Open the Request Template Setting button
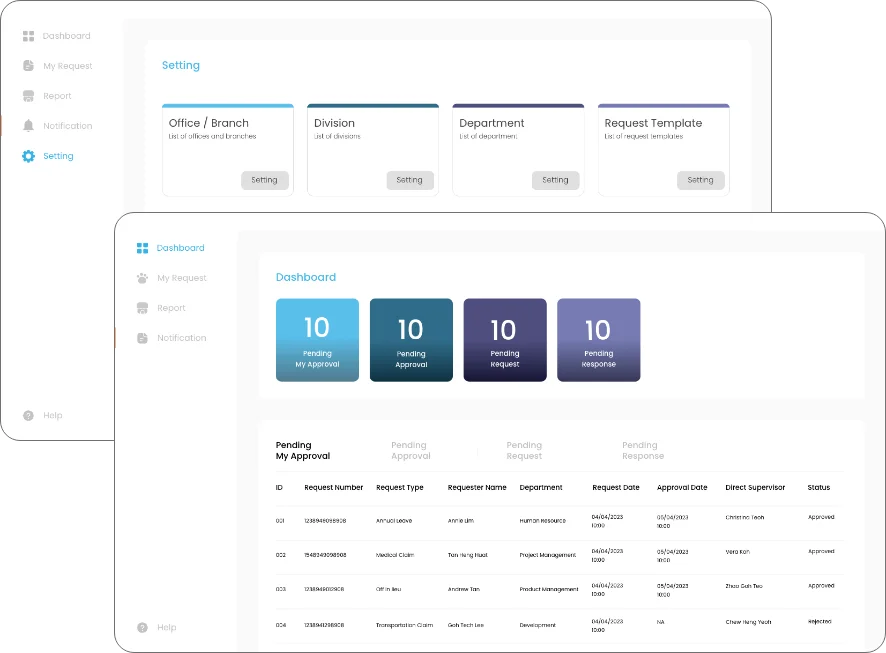 click(700, 180)
